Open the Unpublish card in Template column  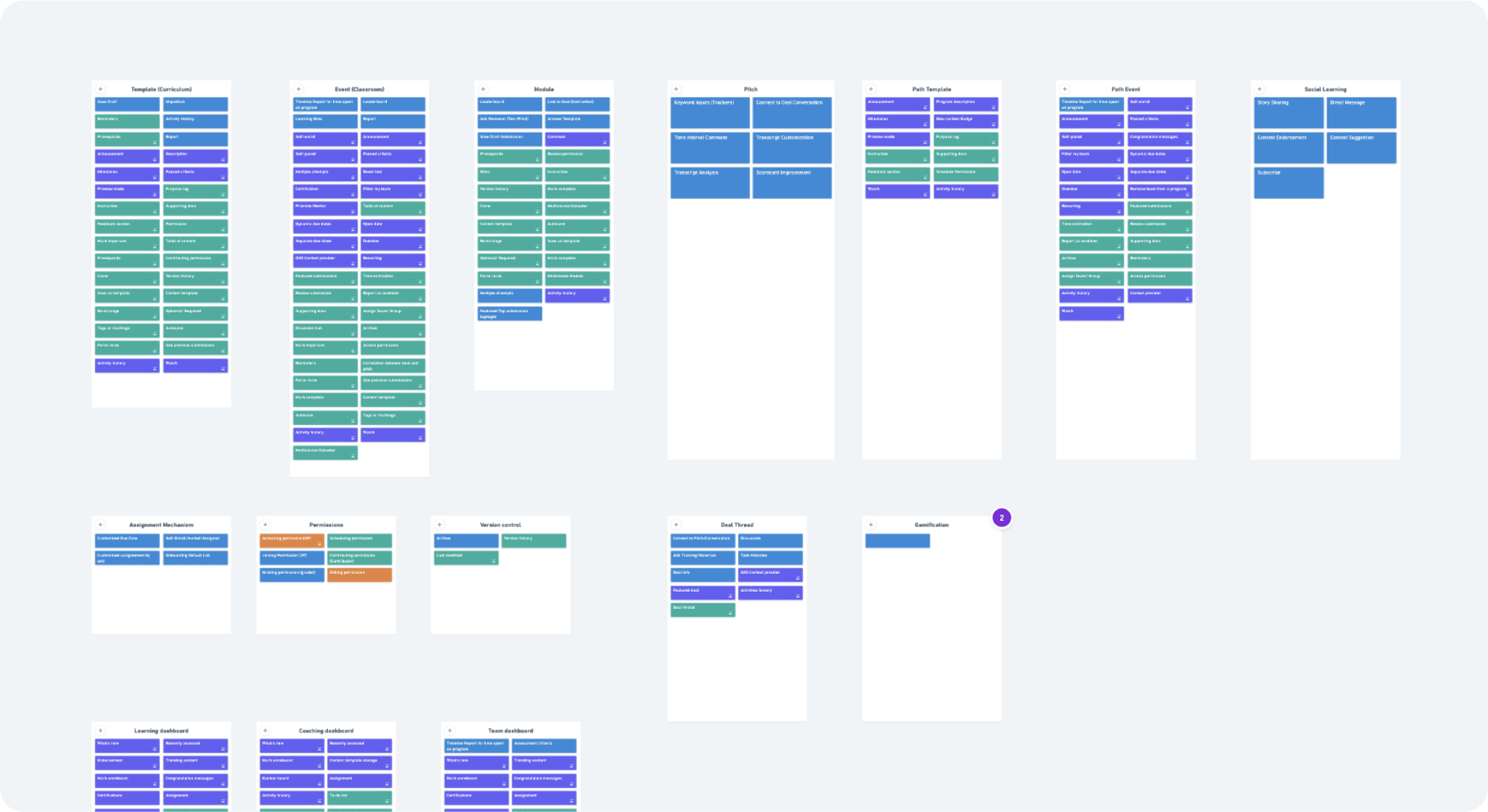coord(196,105)
